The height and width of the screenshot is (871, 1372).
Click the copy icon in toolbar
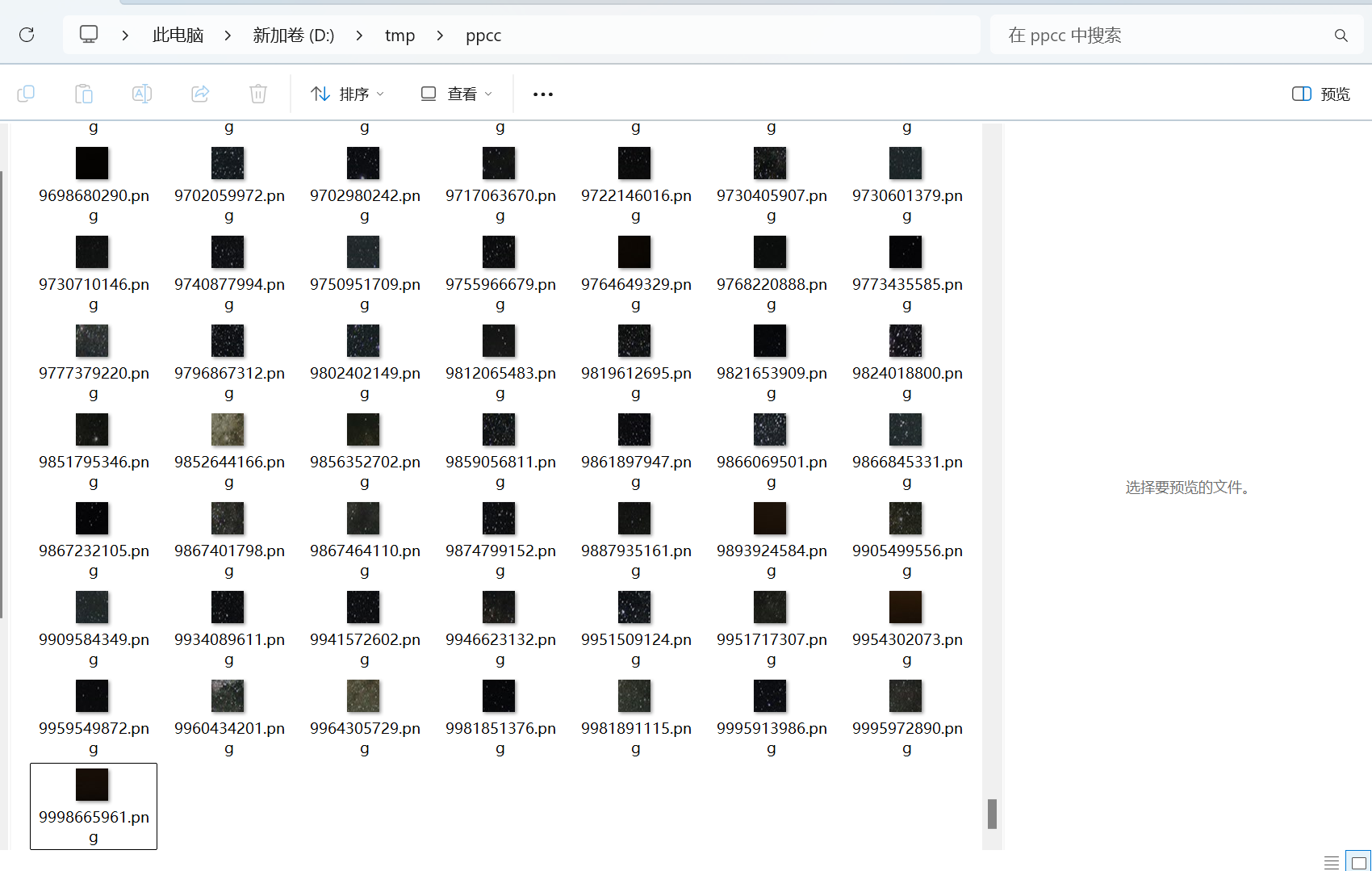coord(26,94)
